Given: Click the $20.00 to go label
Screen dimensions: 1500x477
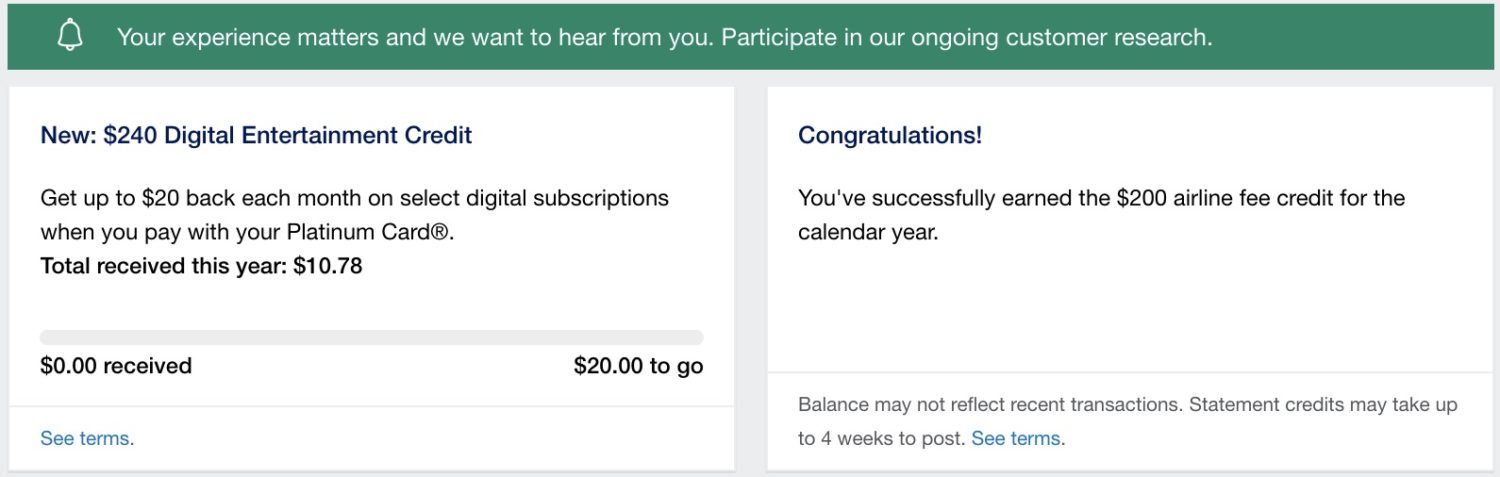Looking at the screenshot, I should [638, 366].
